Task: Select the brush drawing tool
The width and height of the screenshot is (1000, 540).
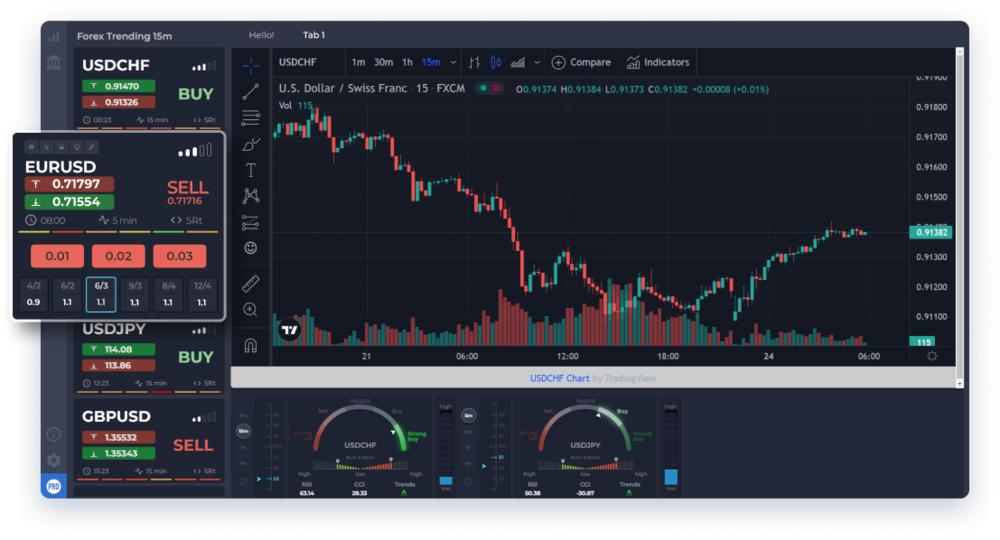Action: pos(251,144)
